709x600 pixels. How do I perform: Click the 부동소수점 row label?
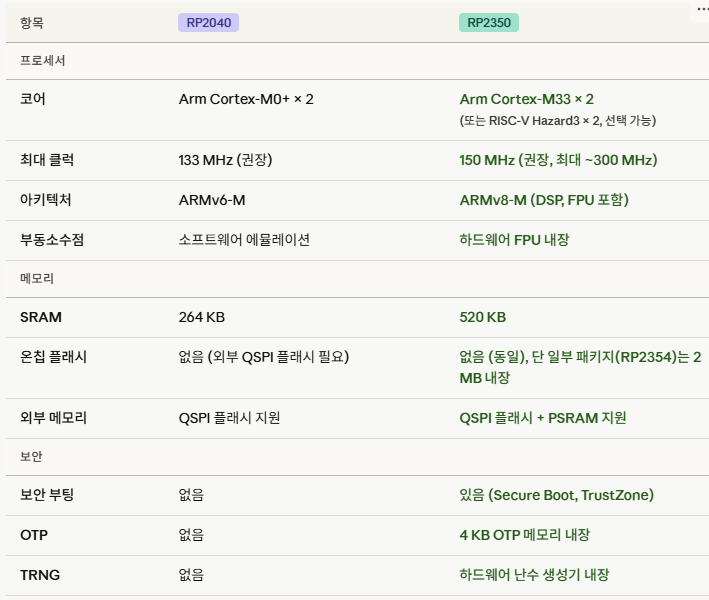pos(52,240)
